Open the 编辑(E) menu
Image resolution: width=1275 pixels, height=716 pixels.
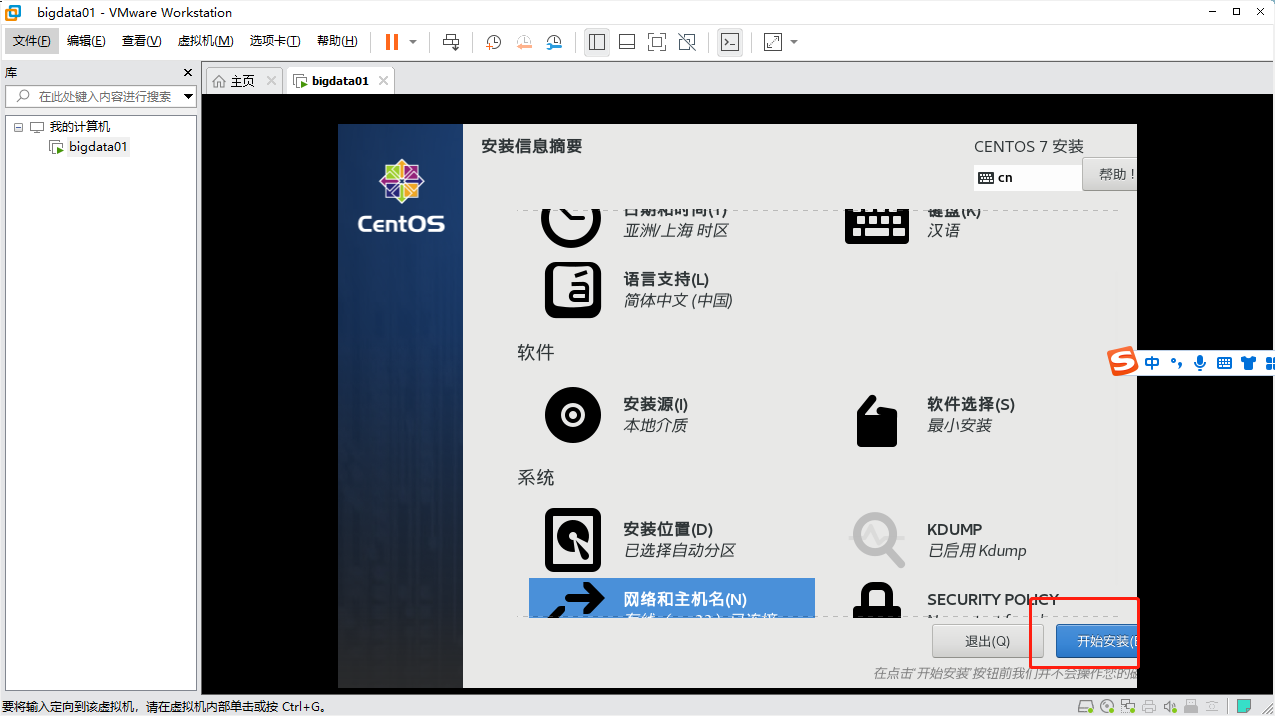click(x=86, y=41)
